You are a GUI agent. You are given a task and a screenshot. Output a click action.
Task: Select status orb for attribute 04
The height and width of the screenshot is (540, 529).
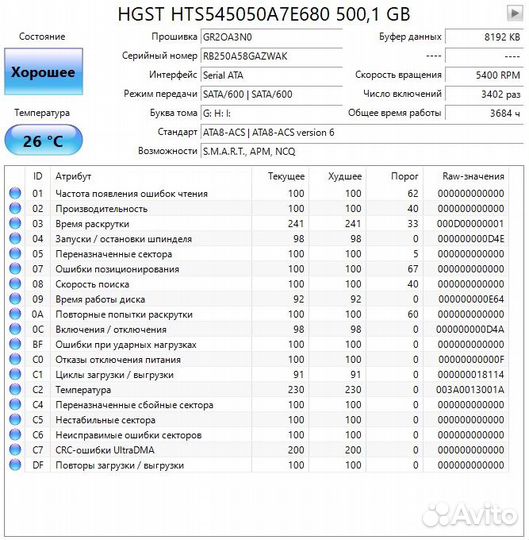15,239
